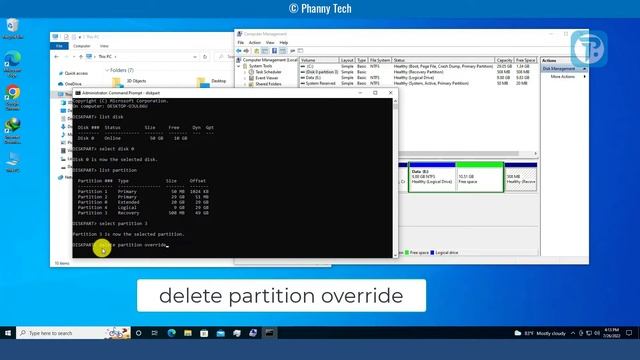Open Action menu in Computer Management
Image resolution: width=640 pixels, height=360 pixels.
(255, 42)
